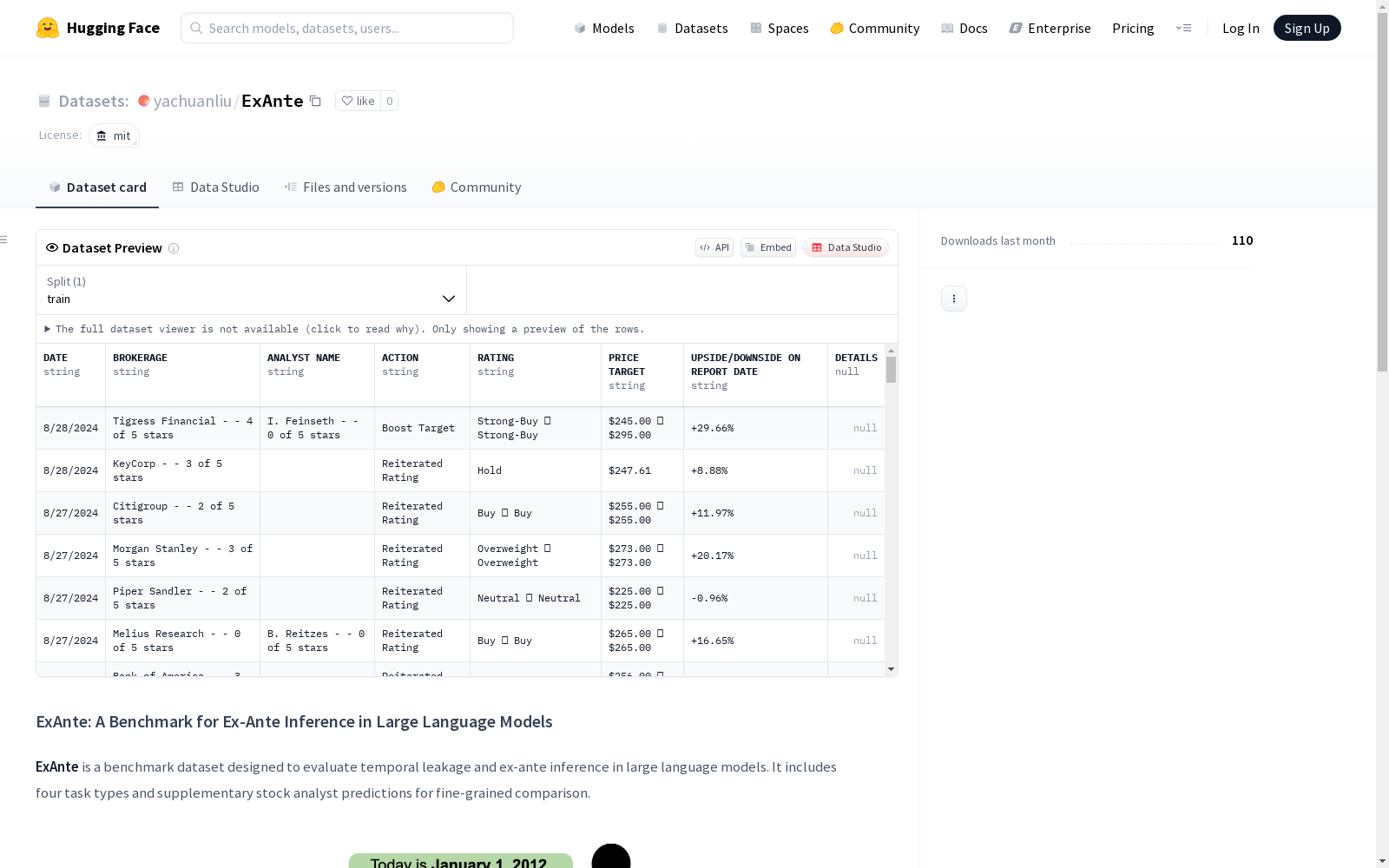Click the B. Reitzes analyst cell
Viewport: 1389px width, 868px height.
[318, 641]
